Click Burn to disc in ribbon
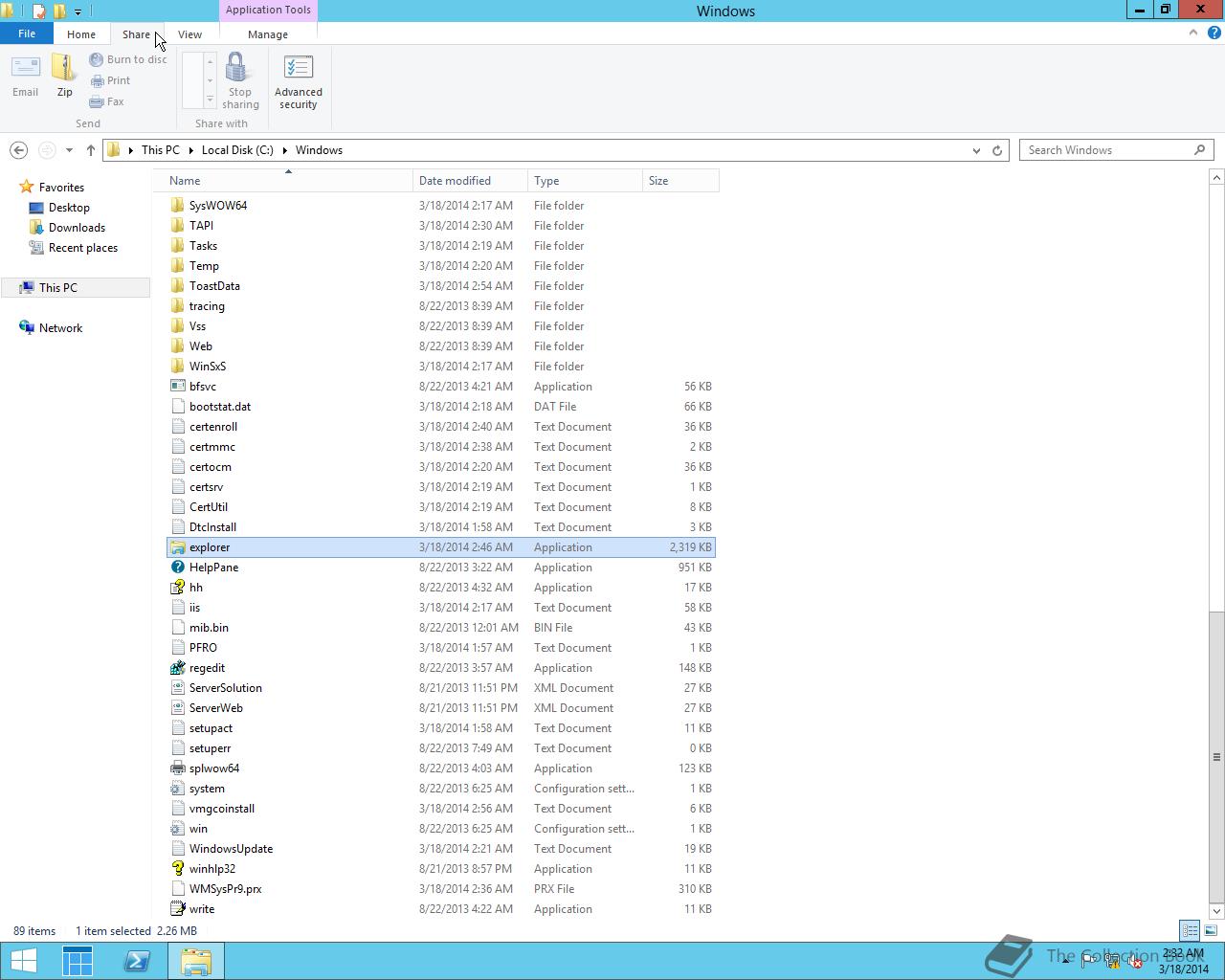This screenshot has width=1225, height=980. tap(127, 59)
